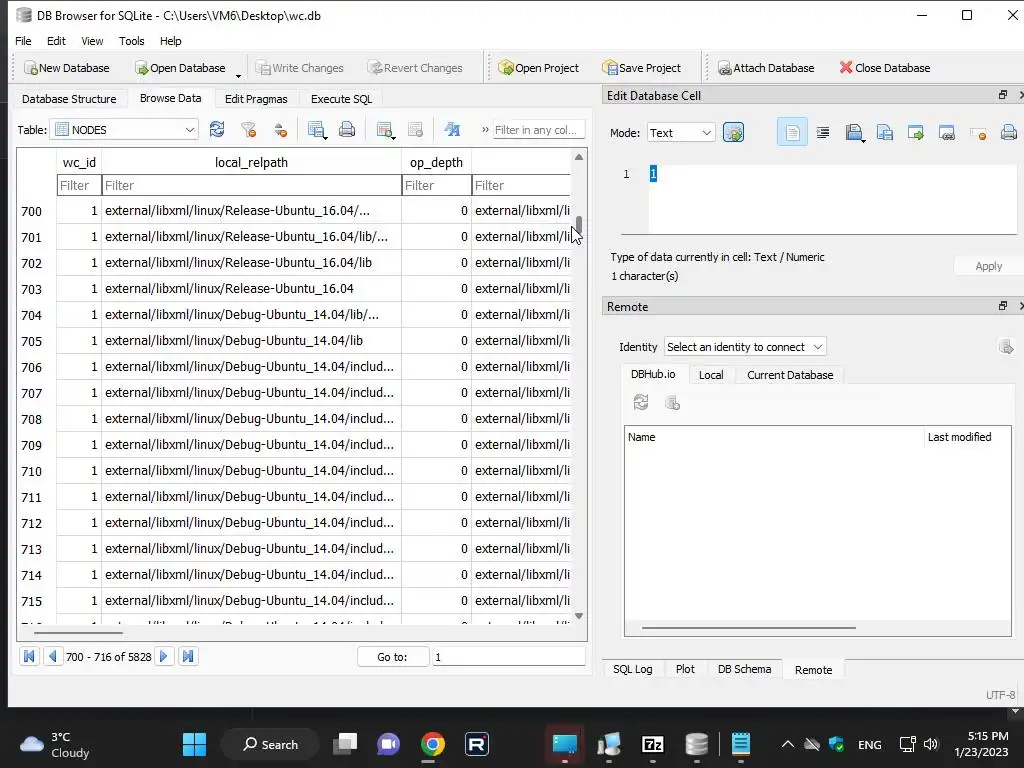Open the import from file icon in cell editor
1024x768 pixels.
point(854,133)
